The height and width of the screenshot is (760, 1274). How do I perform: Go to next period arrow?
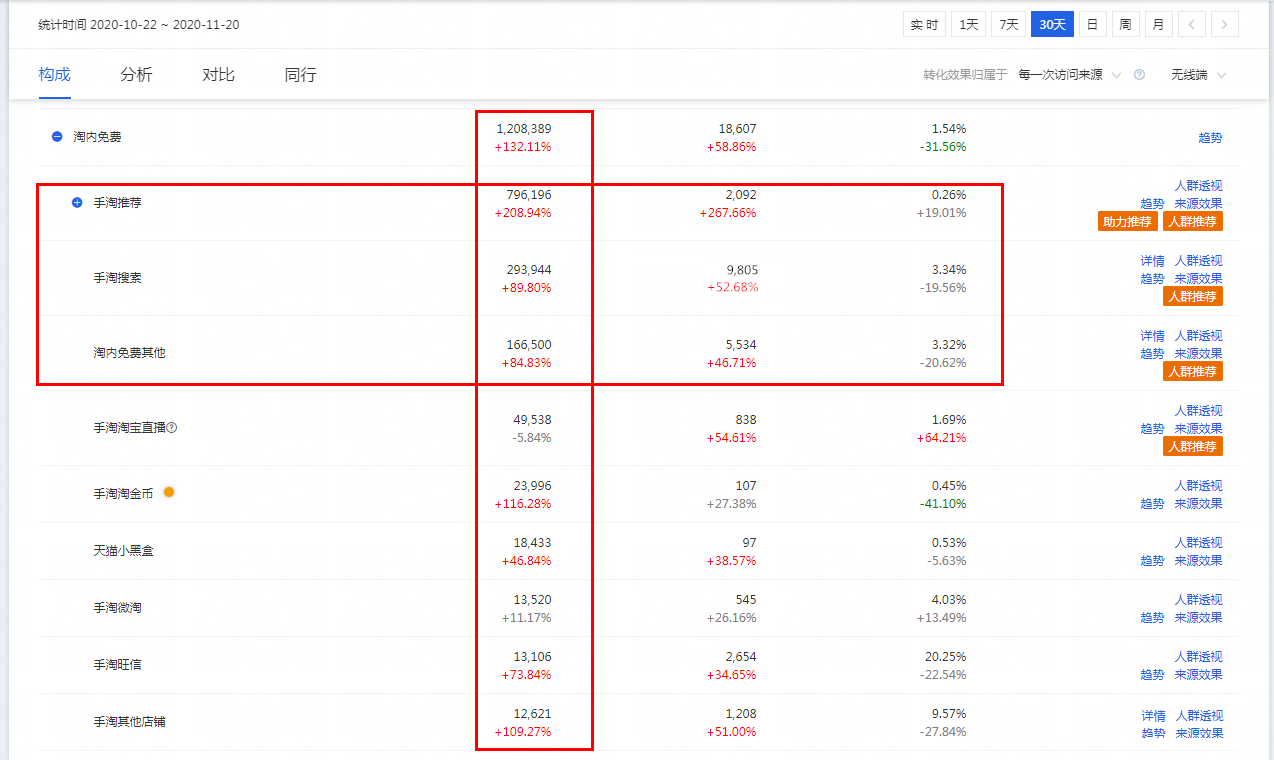pos(1225,25)
